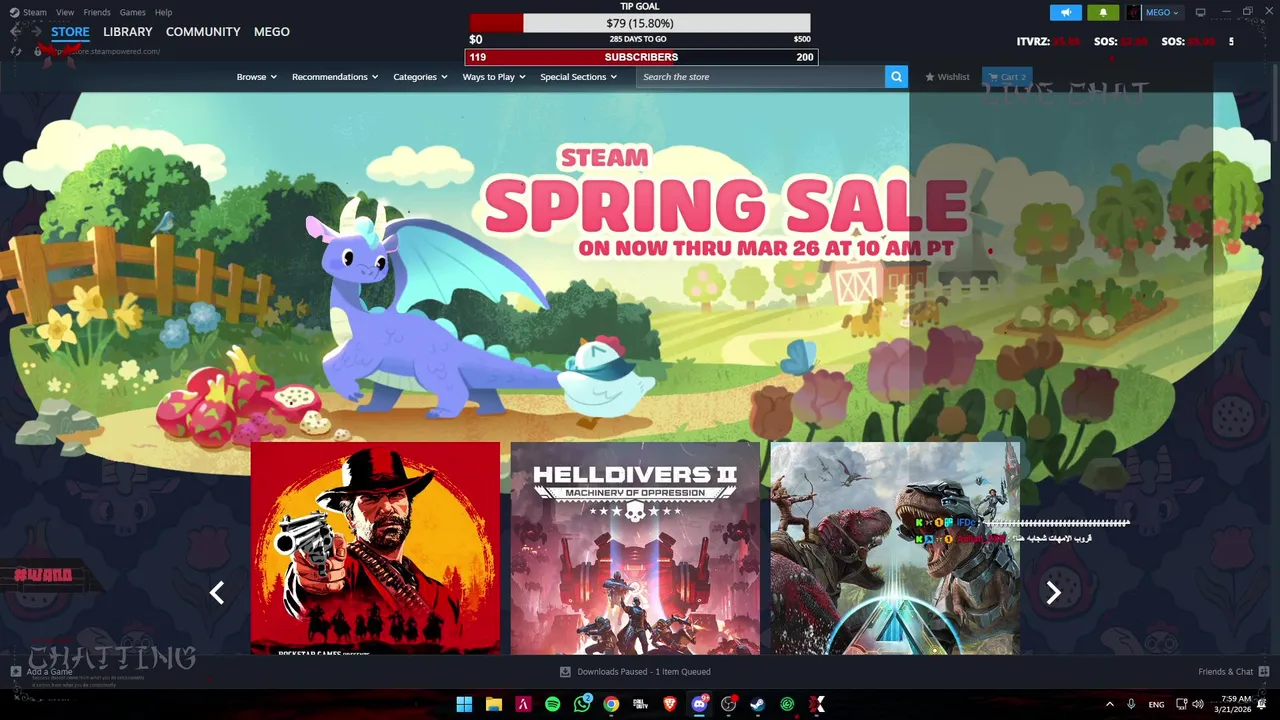This screenshot has height=720, width=1280.
Task: Click the blue announcements megaphone icon
Action: click(1065, 12)
